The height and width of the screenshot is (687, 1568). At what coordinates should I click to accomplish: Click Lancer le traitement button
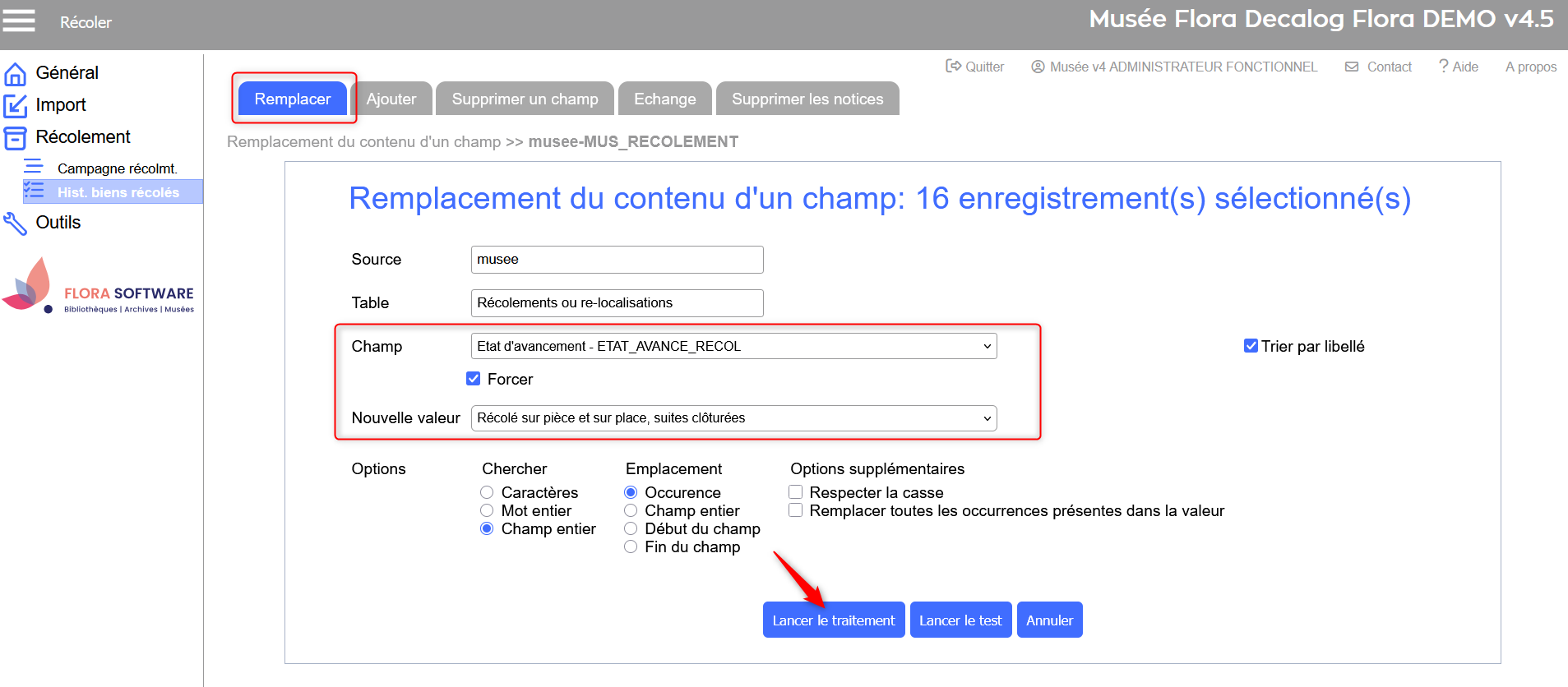(834, 620)
